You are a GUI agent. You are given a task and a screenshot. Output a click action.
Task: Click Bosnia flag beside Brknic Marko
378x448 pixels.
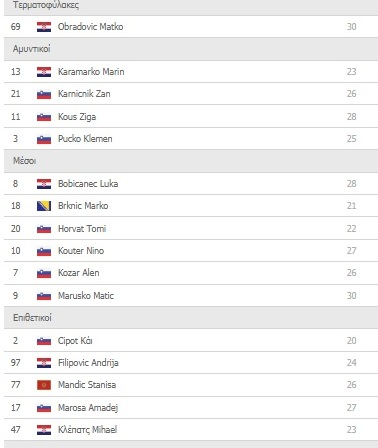(44, 206)
